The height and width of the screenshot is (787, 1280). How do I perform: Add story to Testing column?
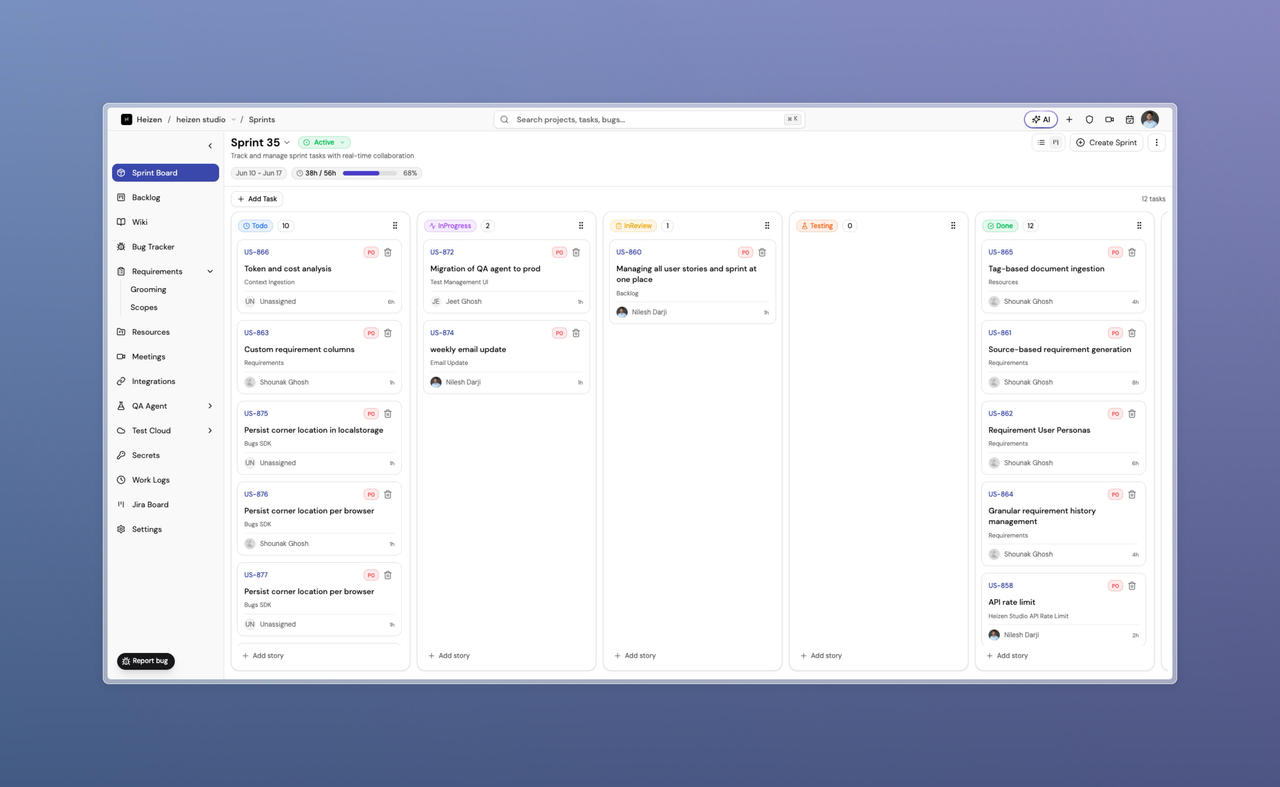(821, 656)
